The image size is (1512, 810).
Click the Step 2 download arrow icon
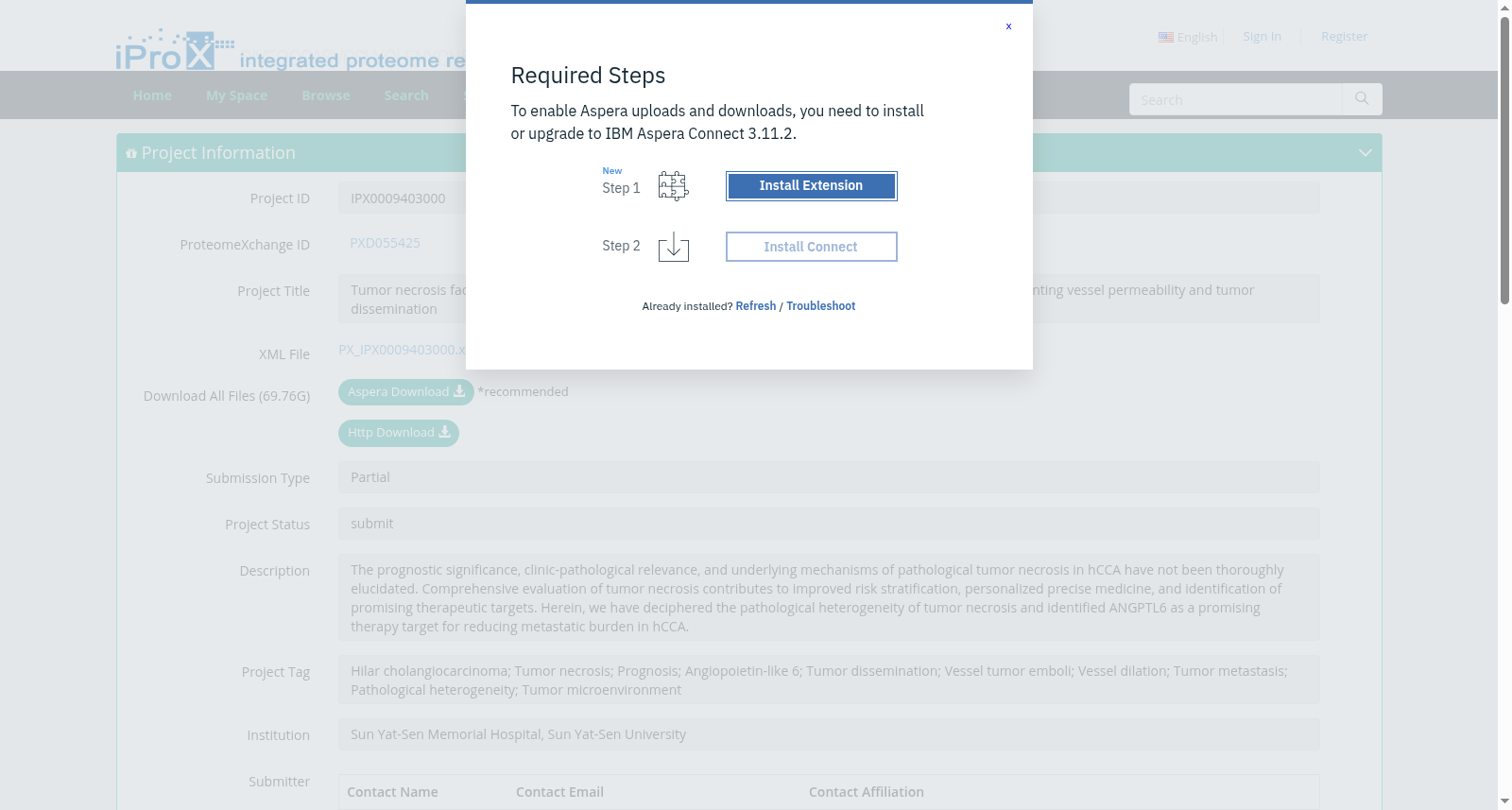coord(674,247)
